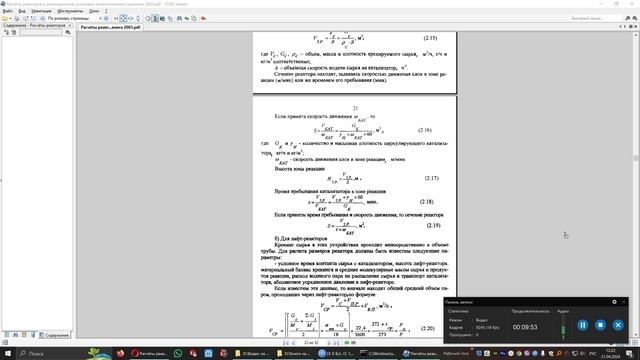640x360 pixels.
Task: Go to the next page with the navigation arrow
Action: pyautogui.click(x=329, y=343)
